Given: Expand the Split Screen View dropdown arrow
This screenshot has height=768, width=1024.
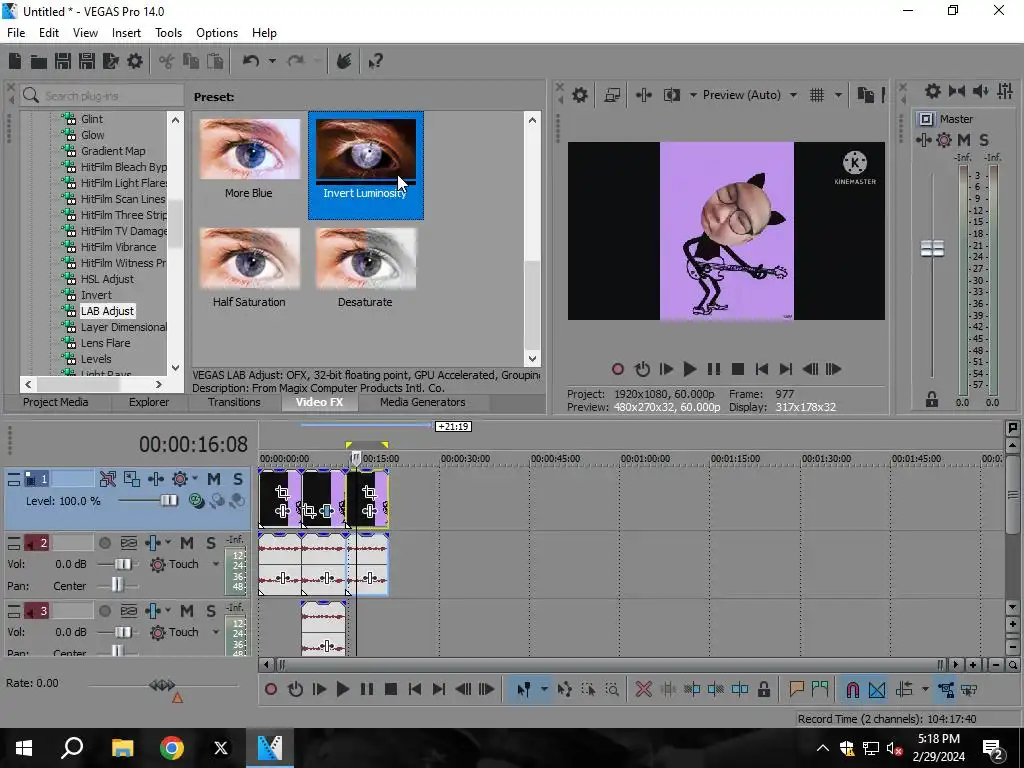Looking at the screenshot, I should pyautogui.click(x=693, y=95).
